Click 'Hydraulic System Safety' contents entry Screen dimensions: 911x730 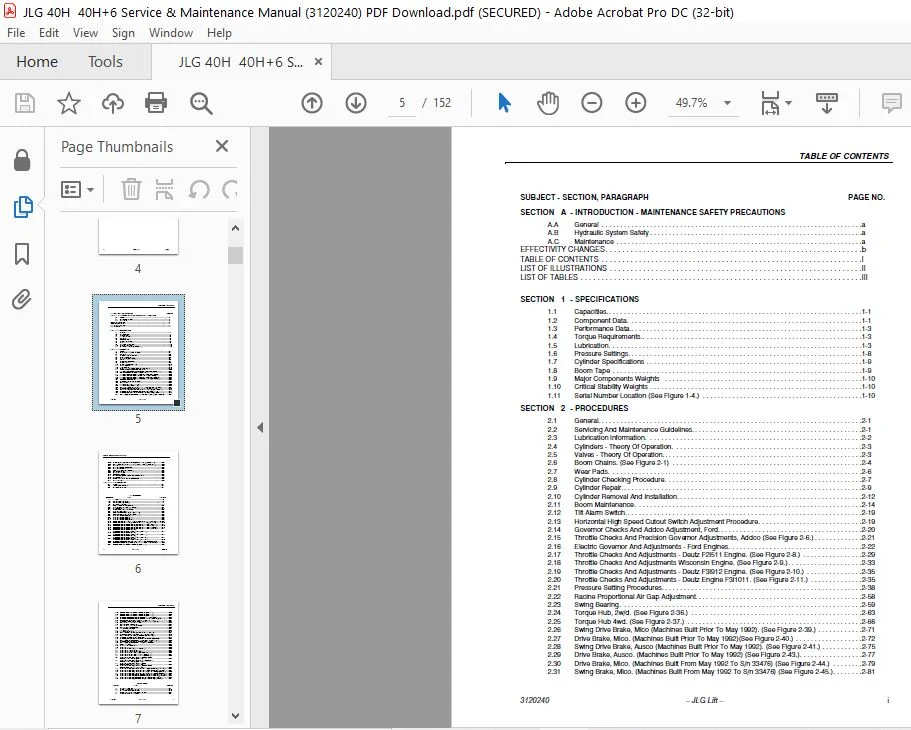[x=611, y=233]
